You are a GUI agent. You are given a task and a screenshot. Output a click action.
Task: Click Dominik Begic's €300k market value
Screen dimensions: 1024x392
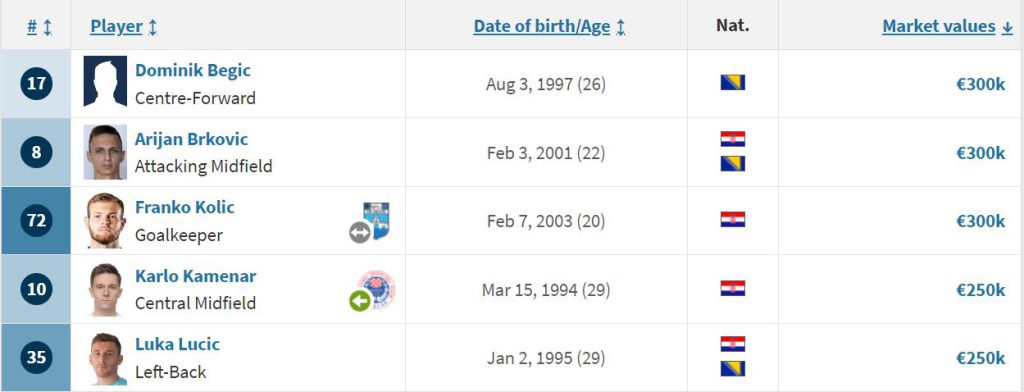click(x=980, y=84)
